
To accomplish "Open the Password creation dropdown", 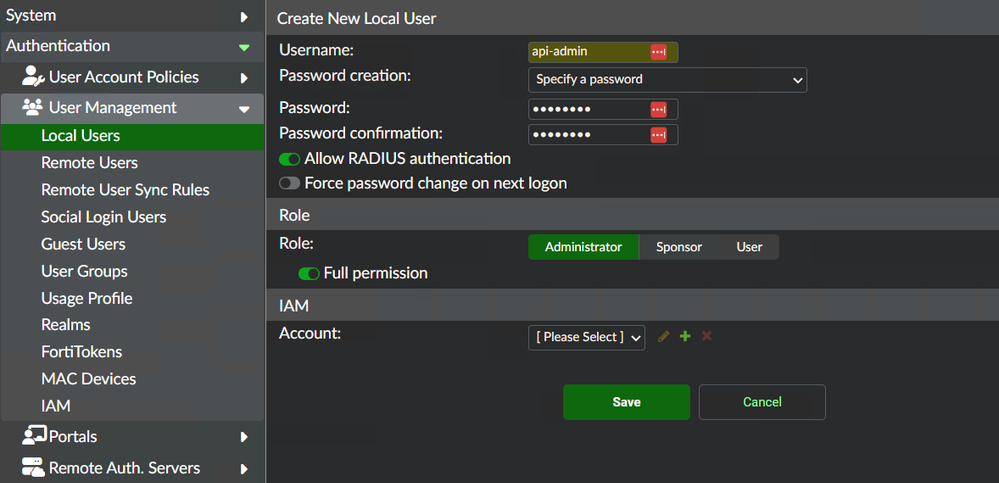I will pyautogui.click(x=667, y=79).
